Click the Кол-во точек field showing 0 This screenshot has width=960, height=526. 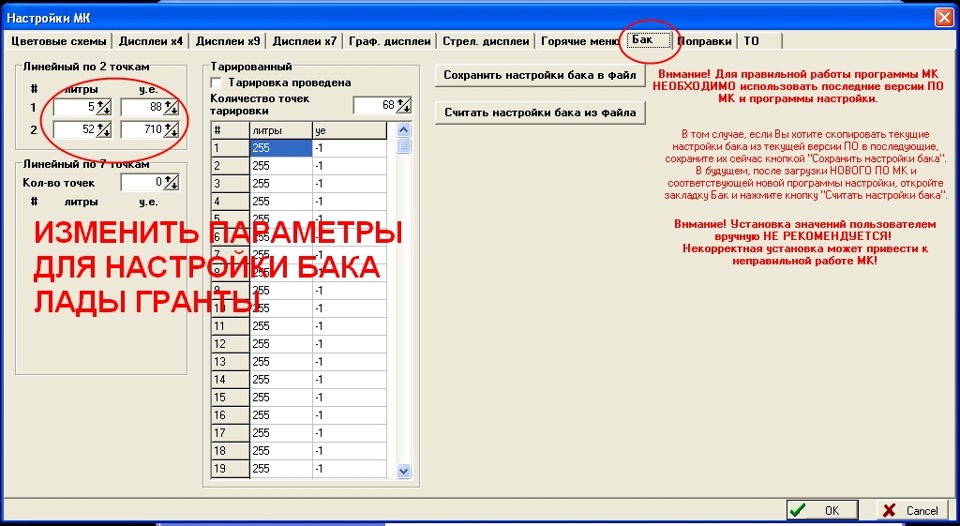click(x=142, y=182)
